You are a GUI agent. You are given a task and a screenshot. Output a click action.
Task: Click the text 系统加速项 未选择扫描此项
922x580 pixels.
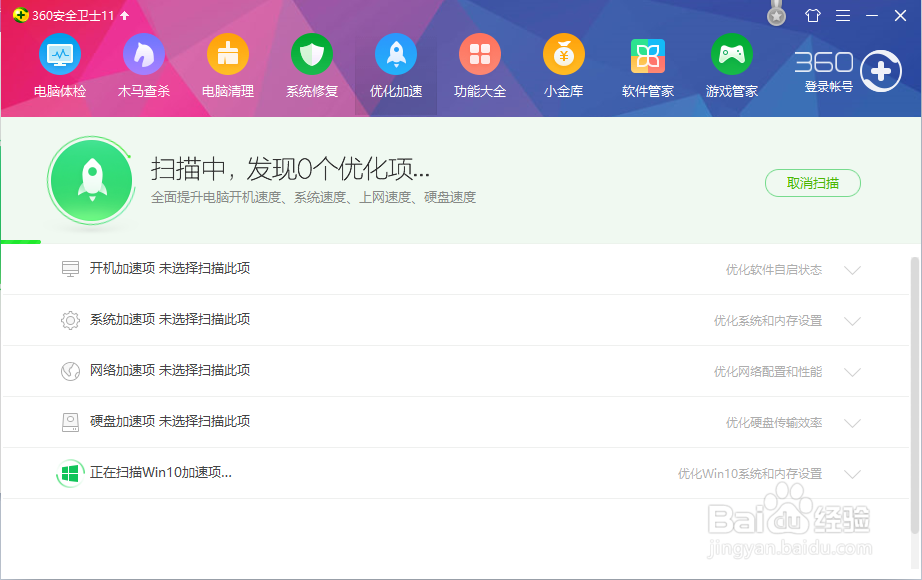coord(170,319)
